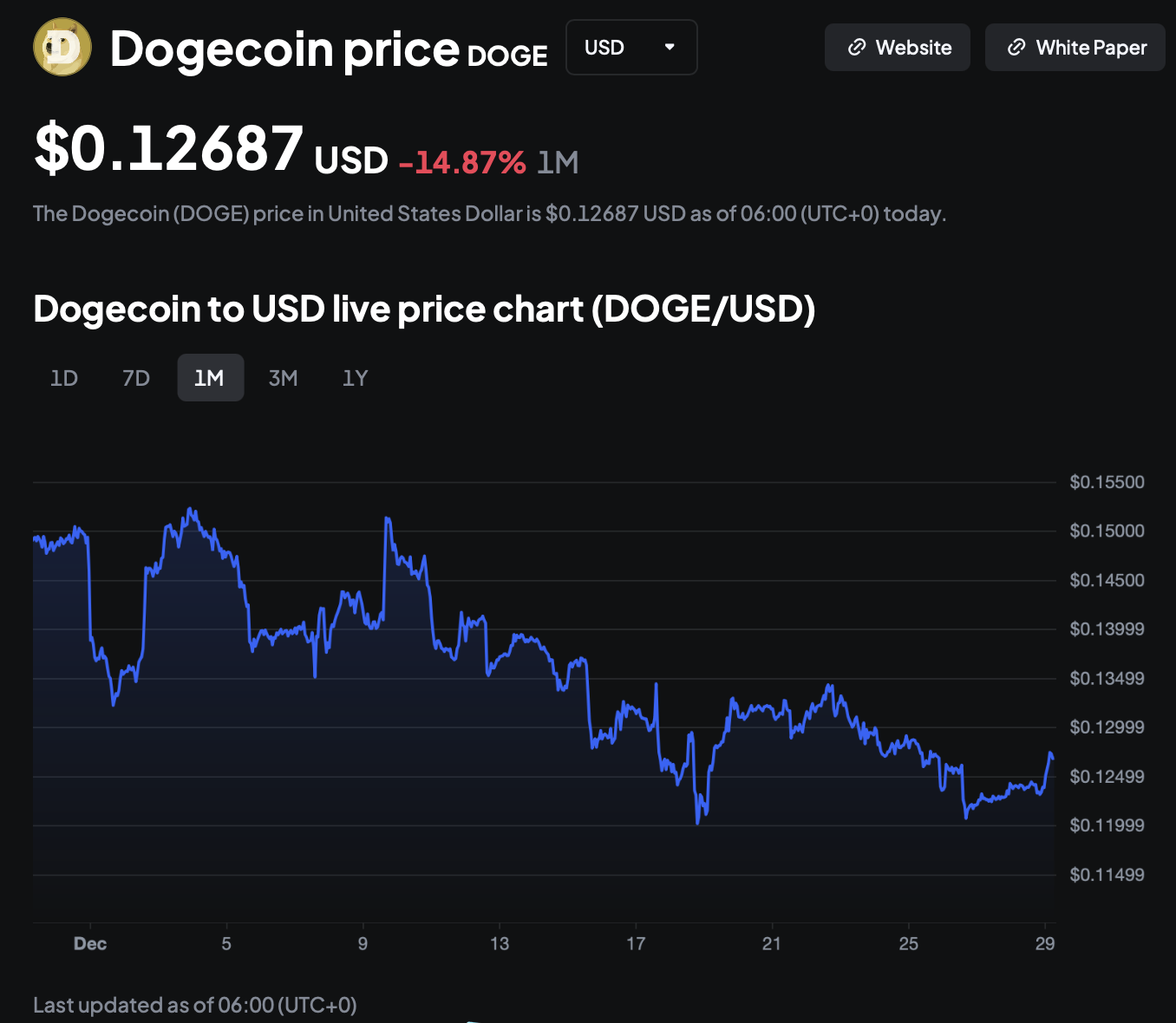Switch chart to the 1D range
The height and width of the screenshot is (1023, 1176).
coord(64,378)
